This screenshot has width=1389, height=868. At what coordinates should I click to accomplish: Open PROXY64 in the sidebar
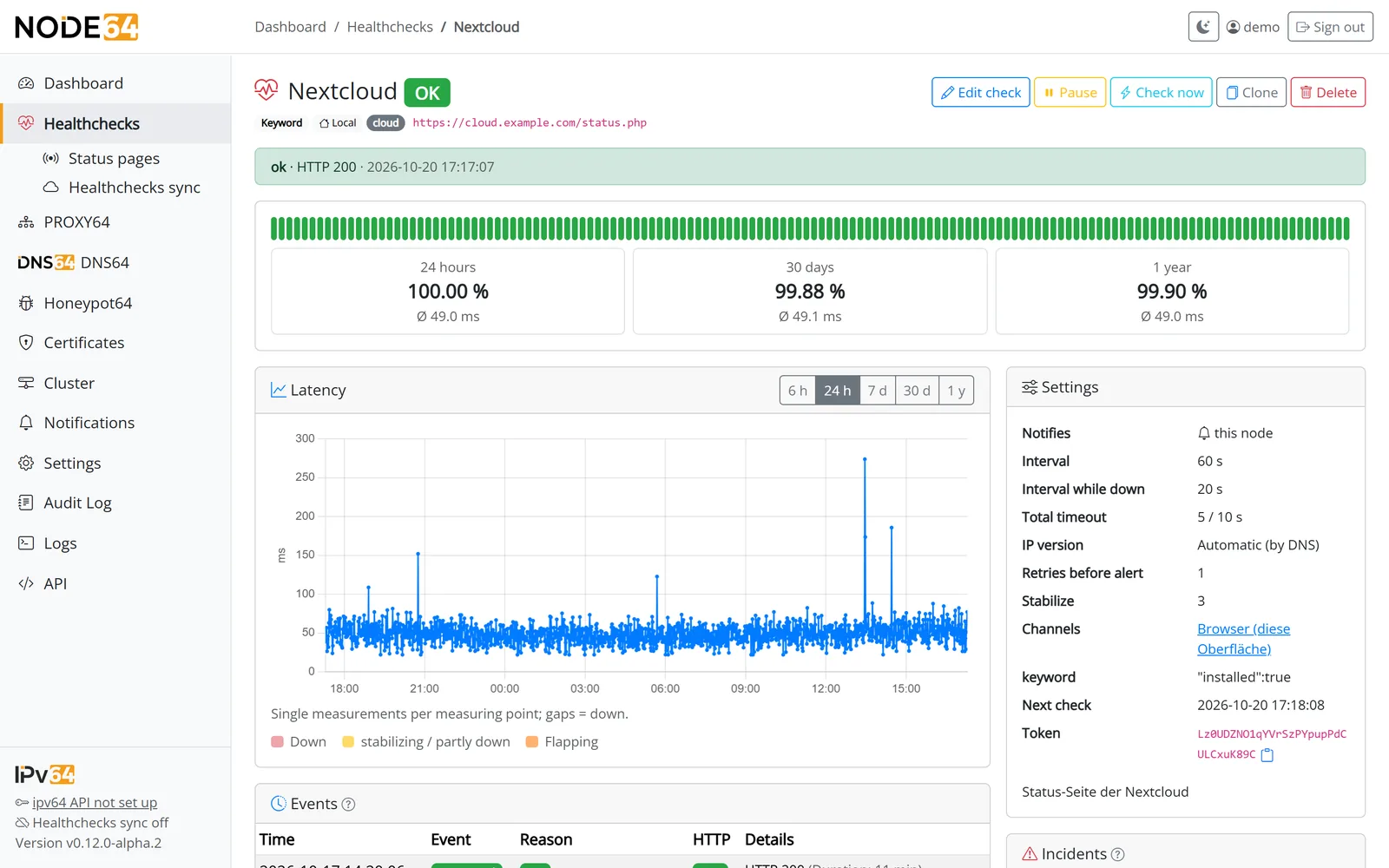(115, 222)
